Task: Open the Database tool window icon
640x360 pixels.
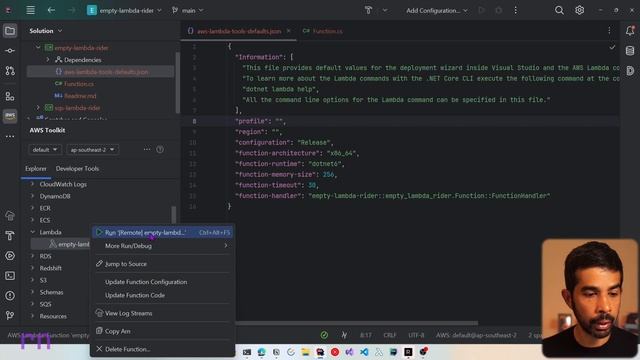Action: point(630,51)
